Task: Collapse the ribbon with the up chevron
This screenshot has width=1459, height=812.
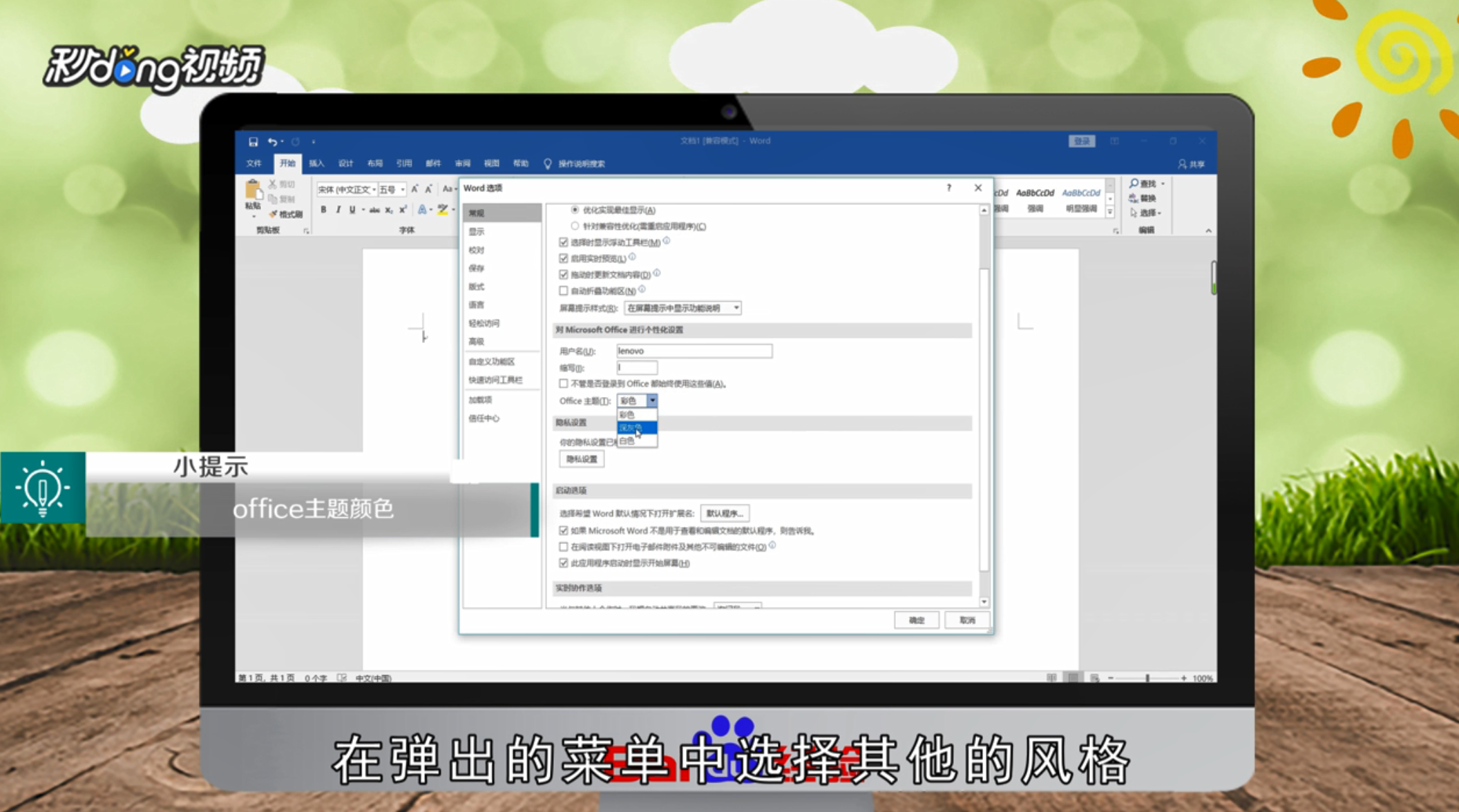Action: tap(1208, 231)
